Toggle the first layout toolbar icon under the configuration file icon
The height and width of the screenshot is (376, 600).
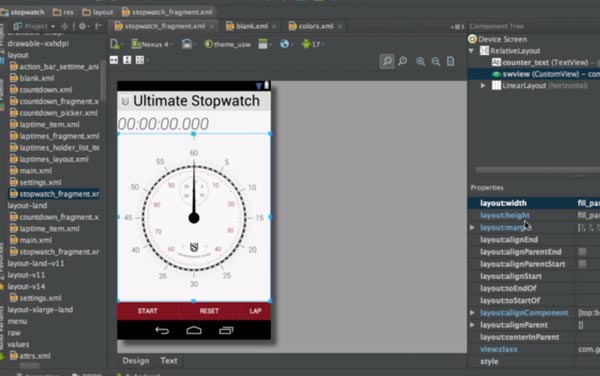pyautogui.click(x=114, y=60)
